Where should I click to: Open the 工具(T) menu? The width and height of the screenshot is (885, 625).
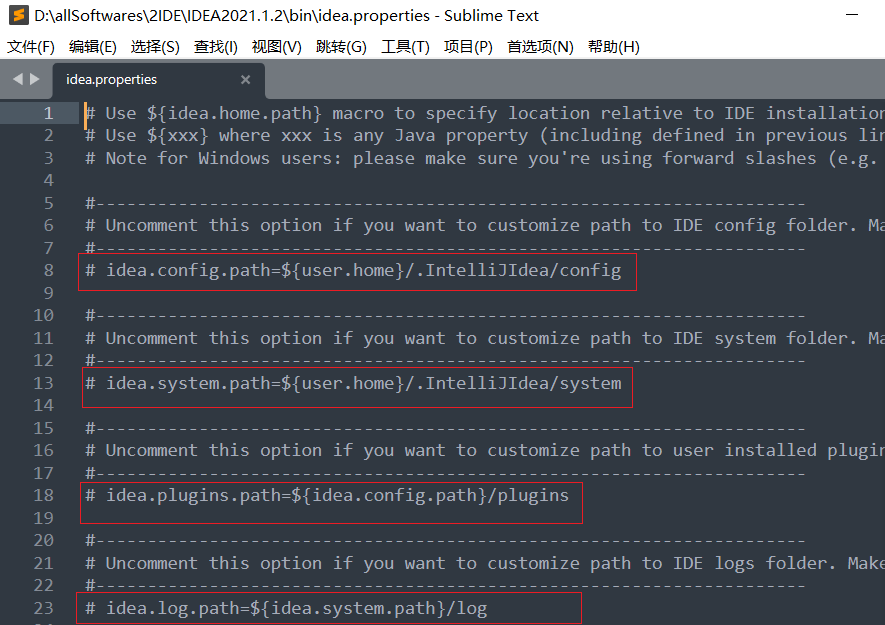click(405, 47)
